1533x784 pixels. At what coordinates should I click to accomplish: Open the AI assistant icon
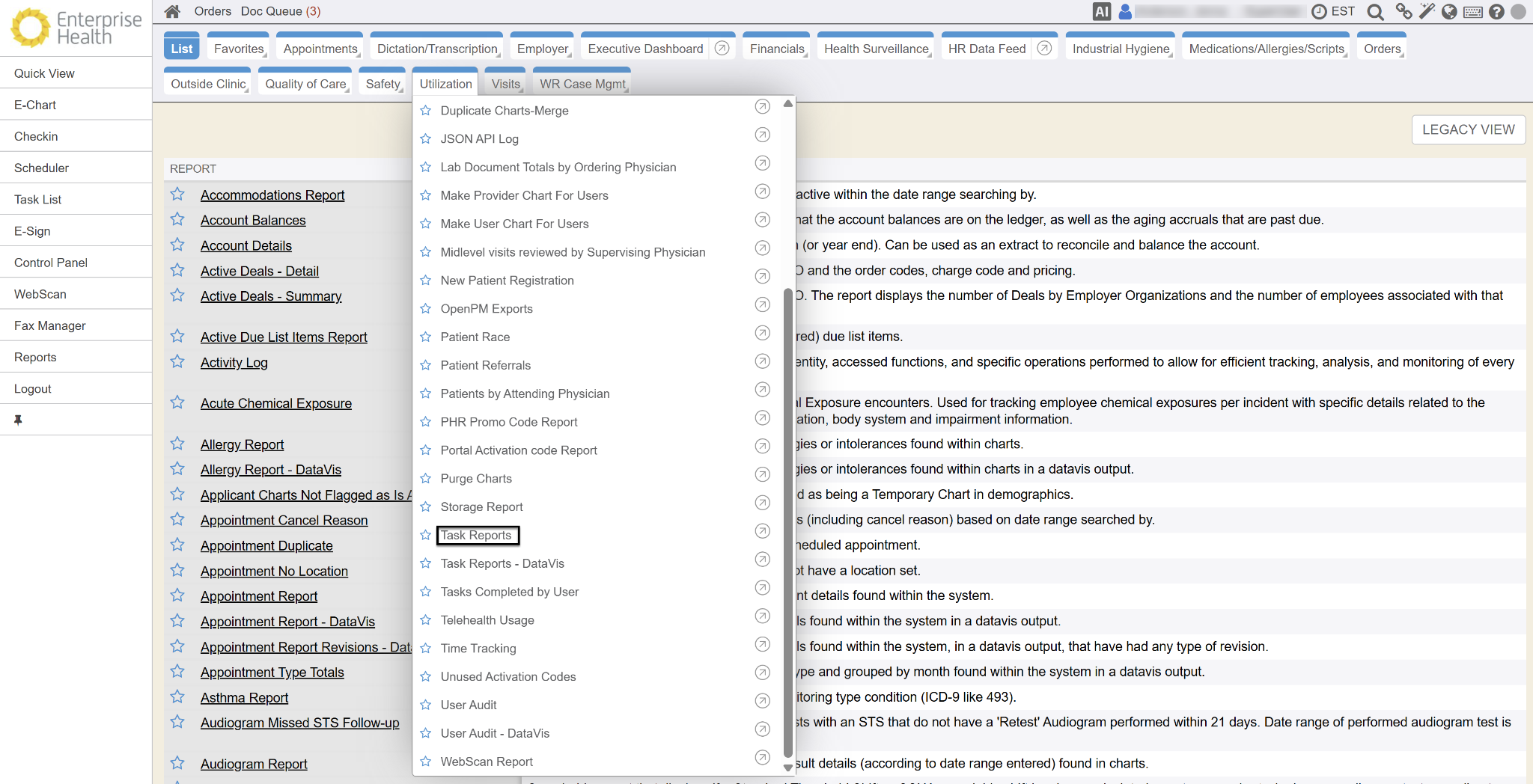(x=1101, y=11)
